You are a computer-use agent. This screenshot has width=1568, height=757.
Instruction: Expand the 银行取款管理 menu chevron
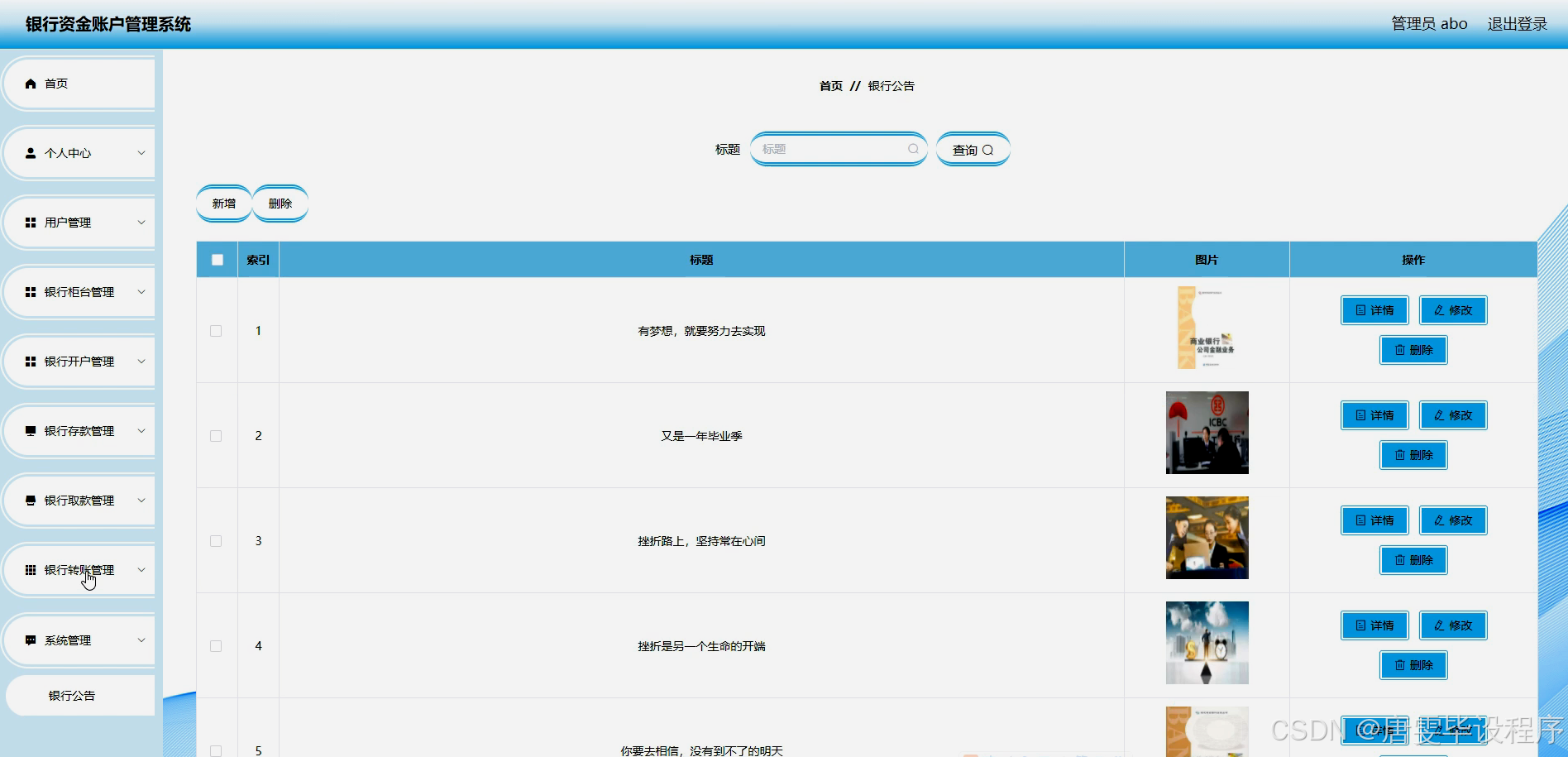click(141, 501)
